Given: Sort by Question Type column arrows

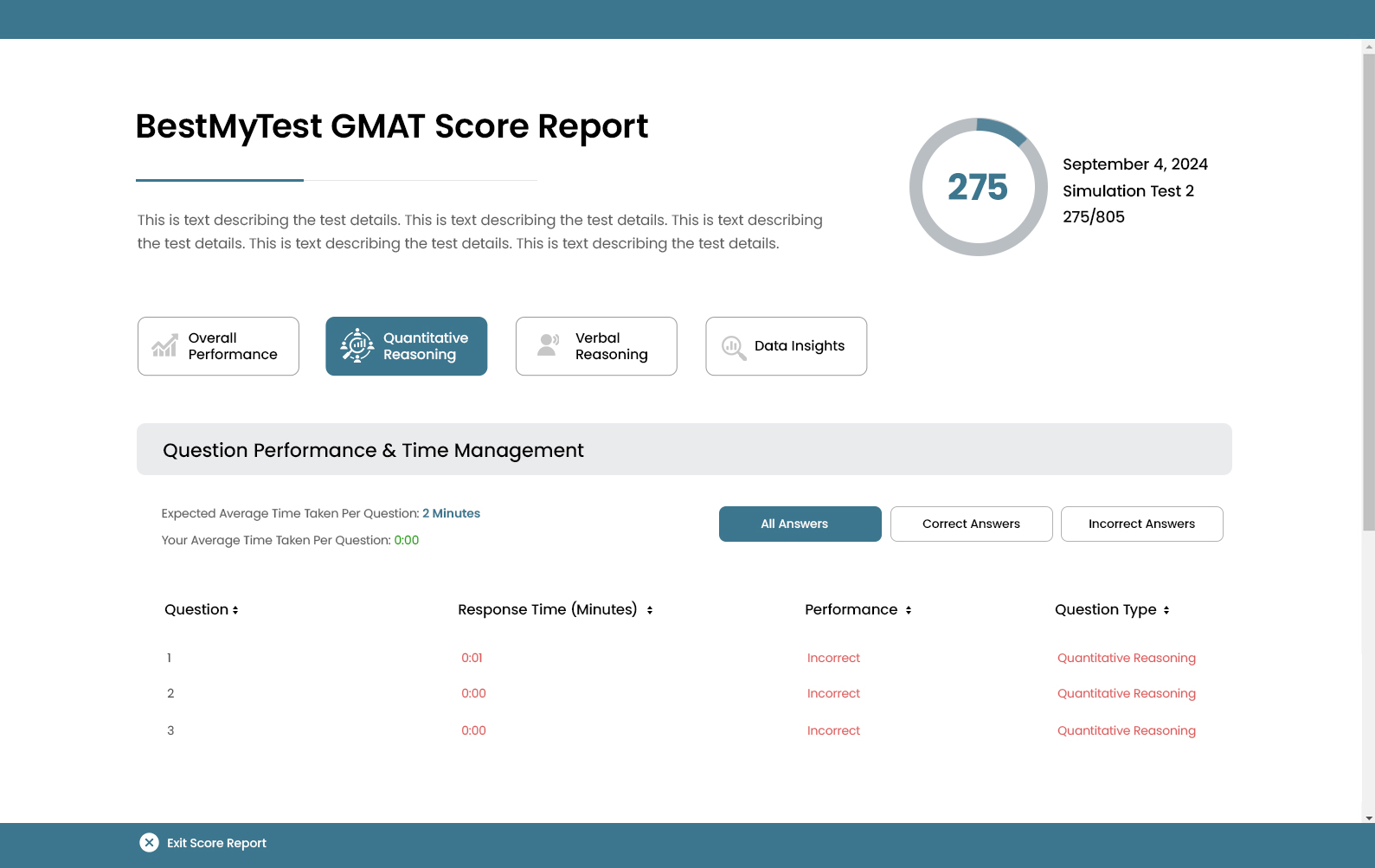Looking at the screenshot, I should pyautogui.click(x=1166, y=610).
